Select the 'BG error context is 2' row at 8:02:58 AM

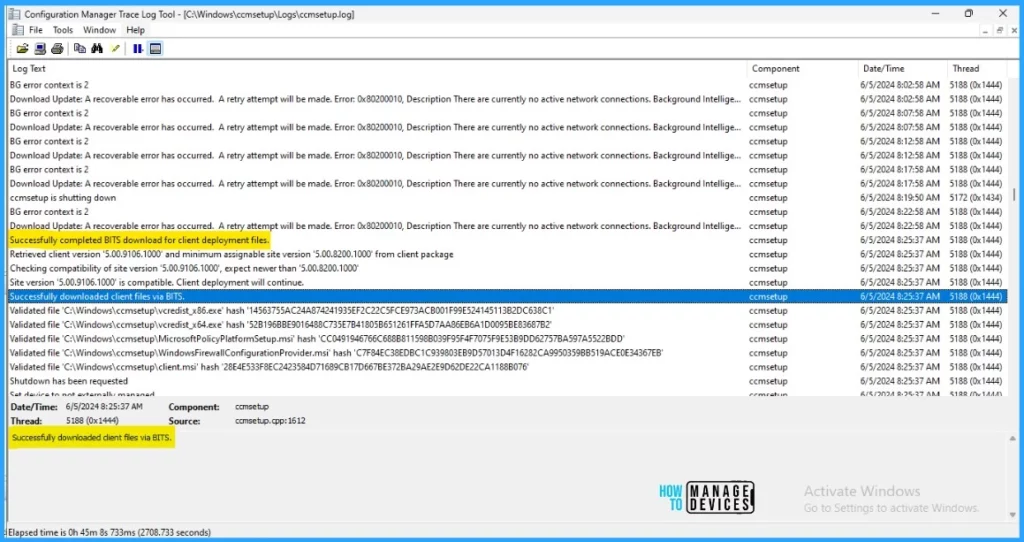[507, 85]
